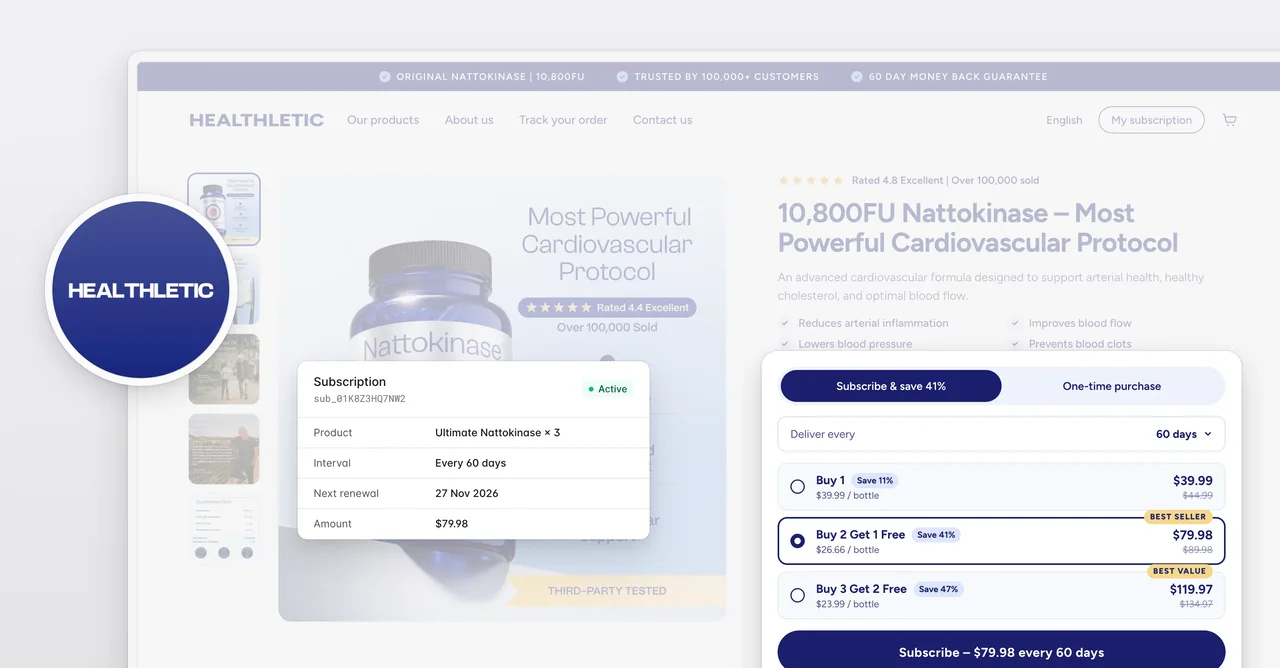The image size is (1280, 668).
Task: Click the HEALTHLETIC circular logo badge
Action: coord(141,290)
